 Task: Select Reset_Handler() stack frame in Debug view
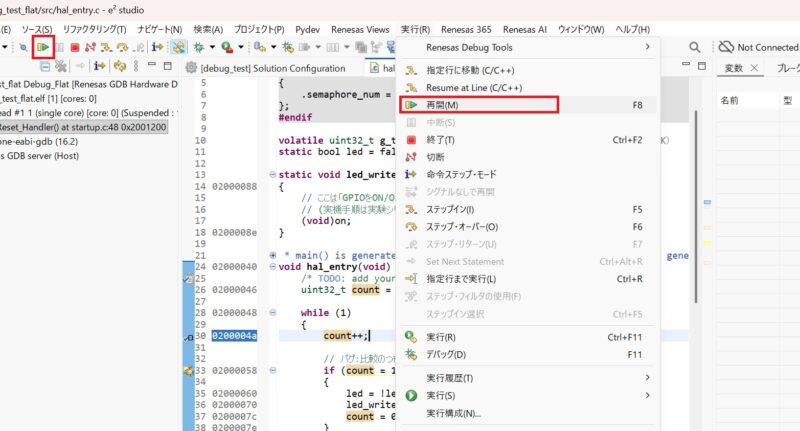point(80,128)
